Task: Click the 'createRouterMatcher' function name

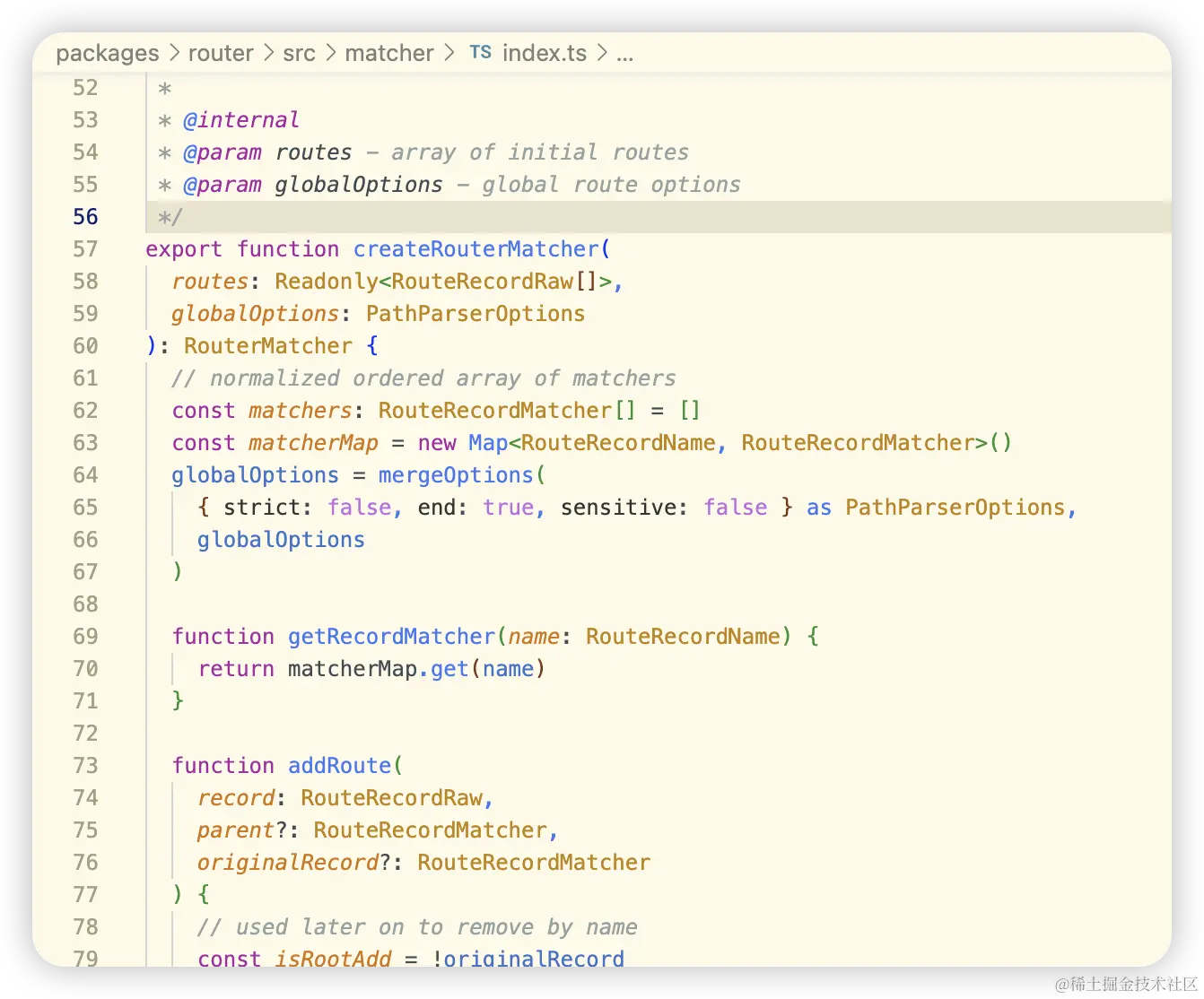Action: (x=475, y=249)
